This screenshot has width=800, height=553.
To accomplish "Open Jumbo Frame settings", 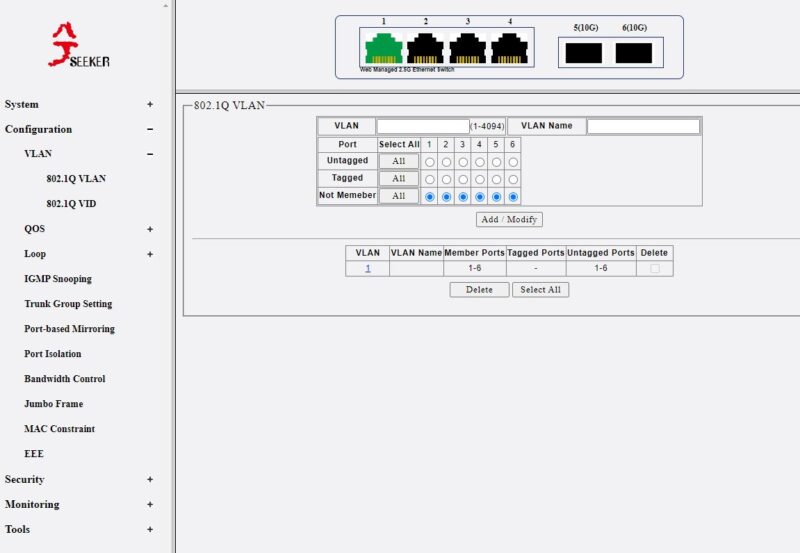I will [x=54, y=404].
